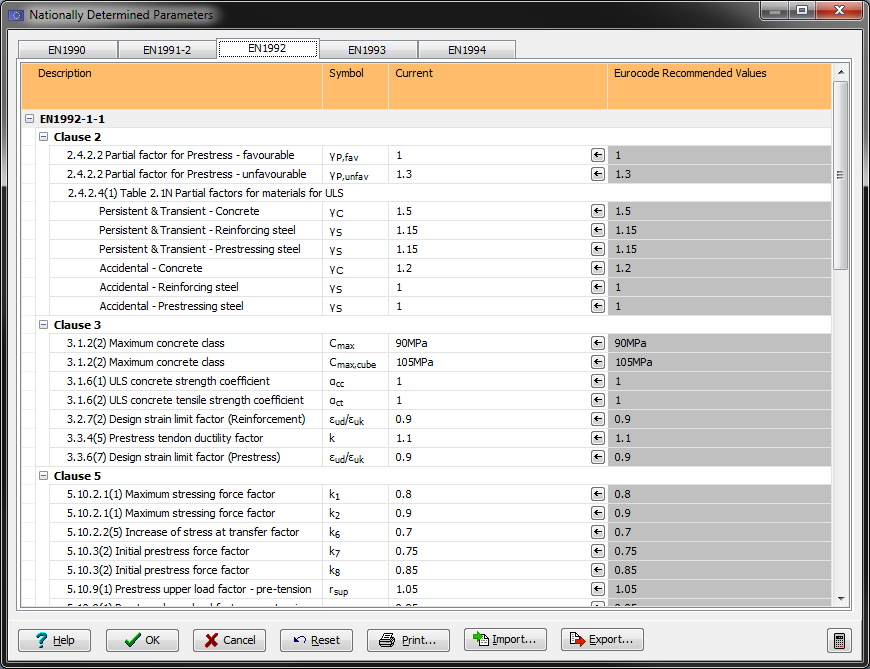
Task: Click the window title bar application icon
Action: 16,15
